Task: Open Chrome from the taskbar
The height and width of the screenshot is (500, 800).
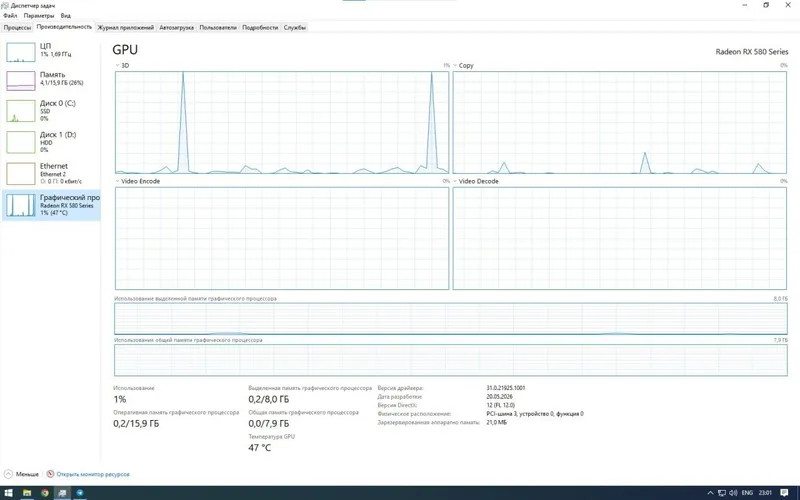Action: pos(45,493)
